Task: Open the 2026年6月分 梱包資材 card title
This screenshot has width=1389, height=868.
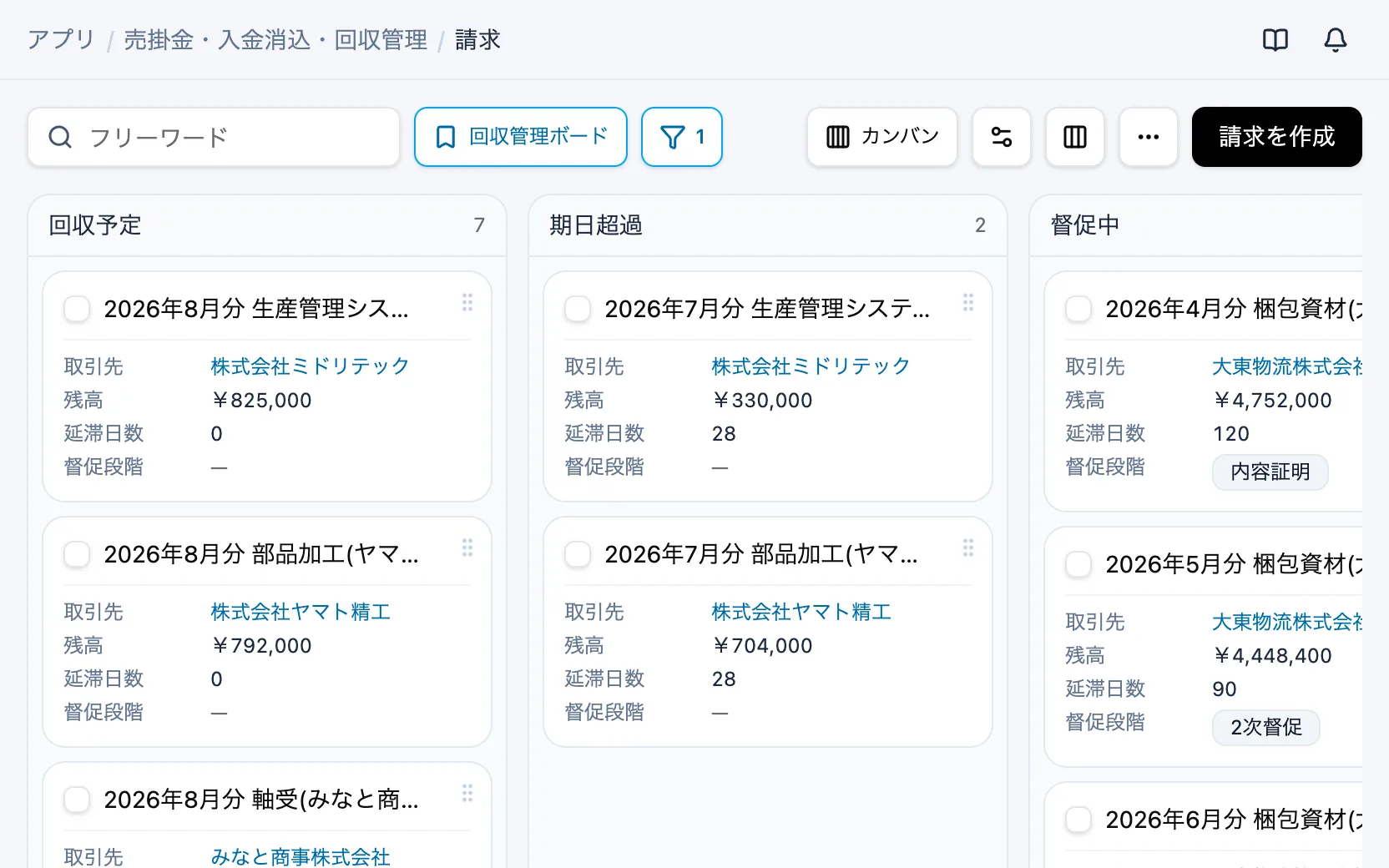Action: (x=1234, y=820)
